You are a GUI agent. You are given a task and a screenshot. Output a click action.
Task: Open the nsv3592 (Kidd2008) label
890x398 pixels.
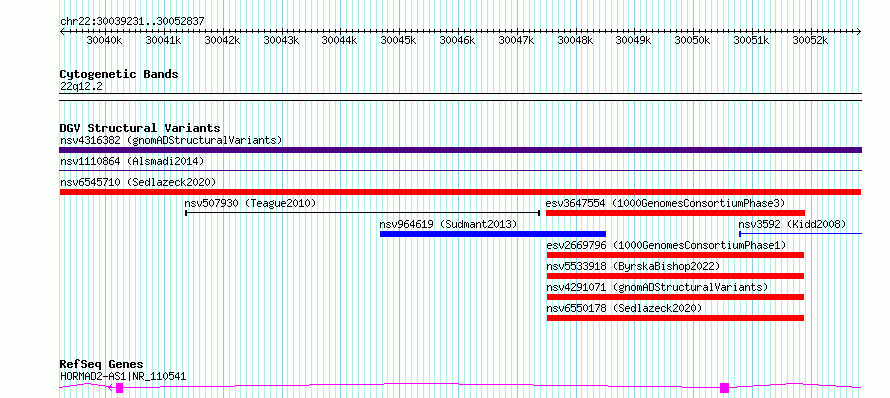[792, 224]
